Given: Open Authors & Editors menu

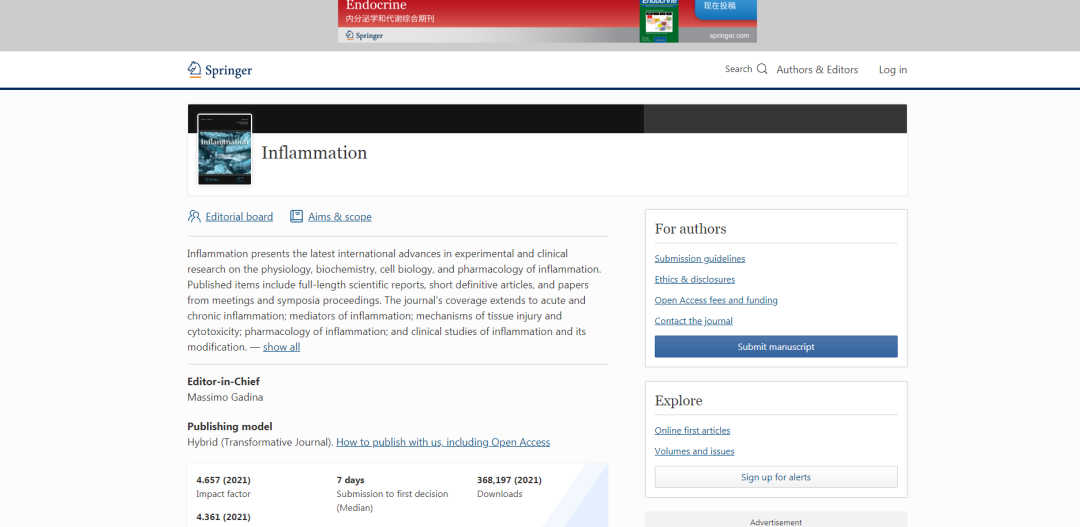Looking at the screenshot, I should pyautogui.click(x=817, y=70).
